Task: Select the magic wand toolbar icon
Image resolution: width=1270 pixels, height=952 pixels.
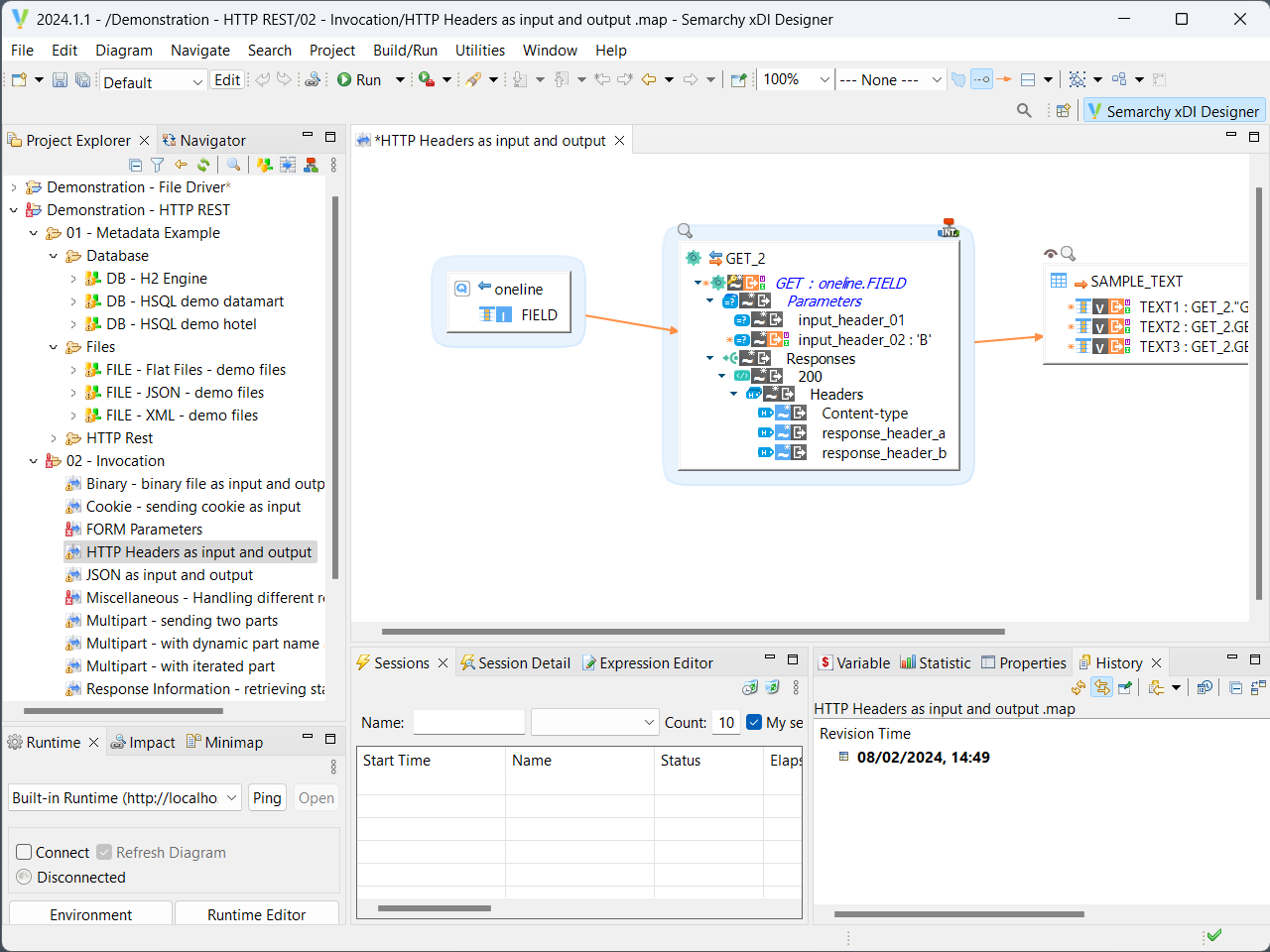Action: [x=475, y=79]
